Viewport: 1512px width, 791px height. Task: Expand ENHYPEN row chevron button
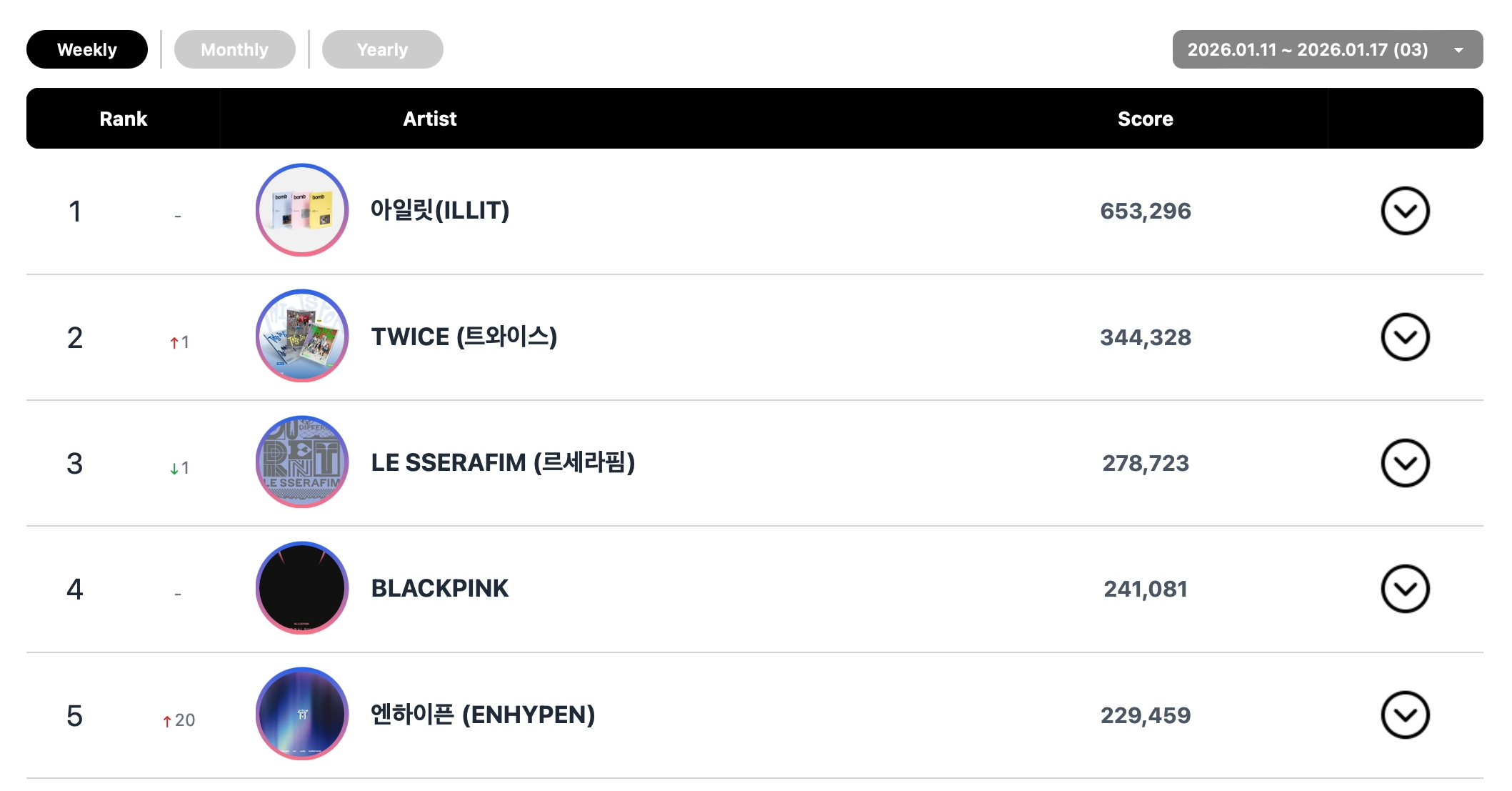coord(1404,715)
